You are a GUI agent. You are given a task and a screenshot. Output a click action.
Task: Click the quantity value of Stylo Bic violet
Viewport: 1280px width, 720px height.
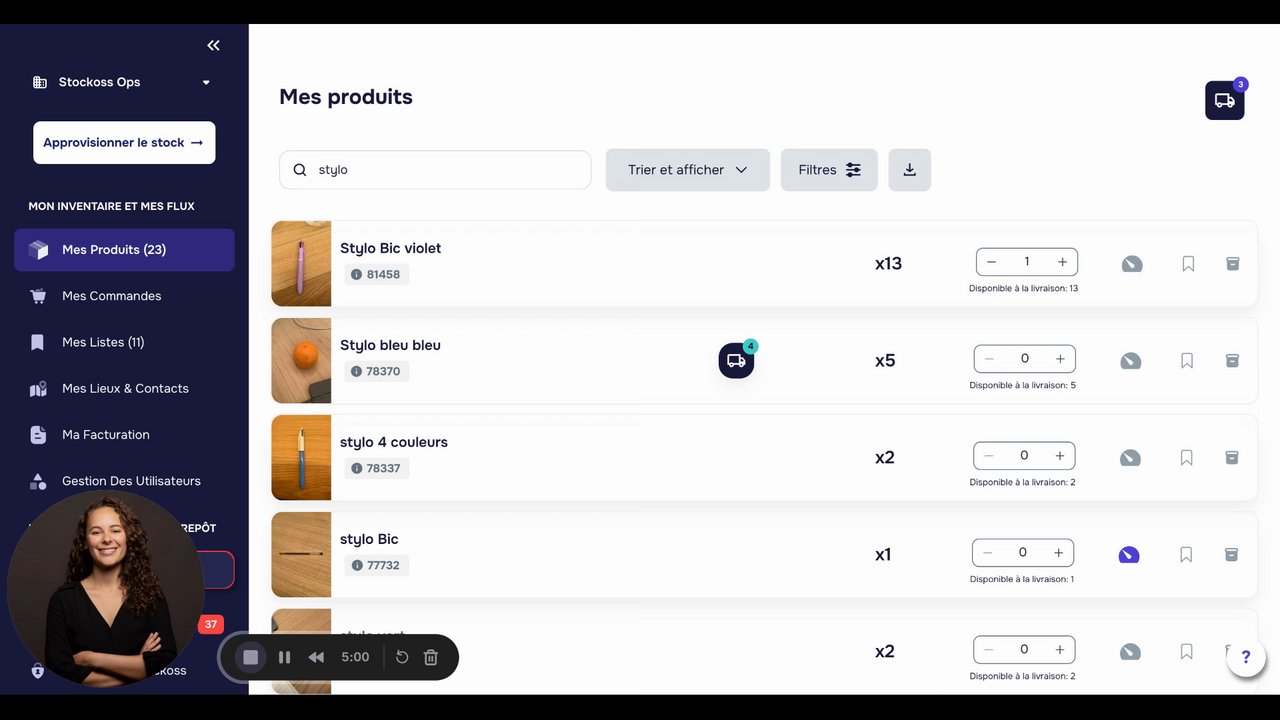click(1026, 262)
